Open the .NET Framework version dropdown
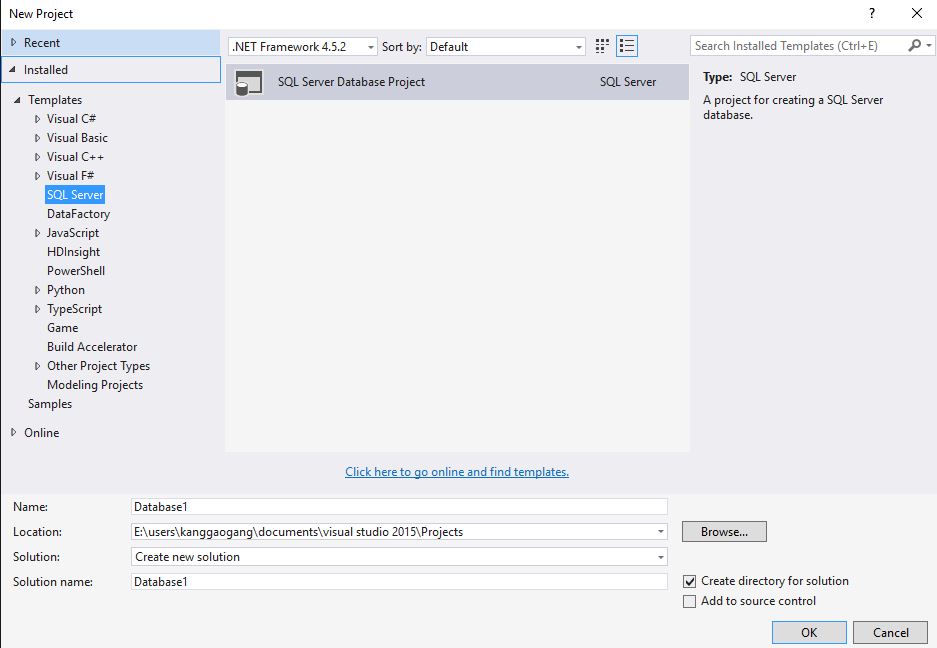This screenshot has width=937, height=648. click(x=302, y=47)
